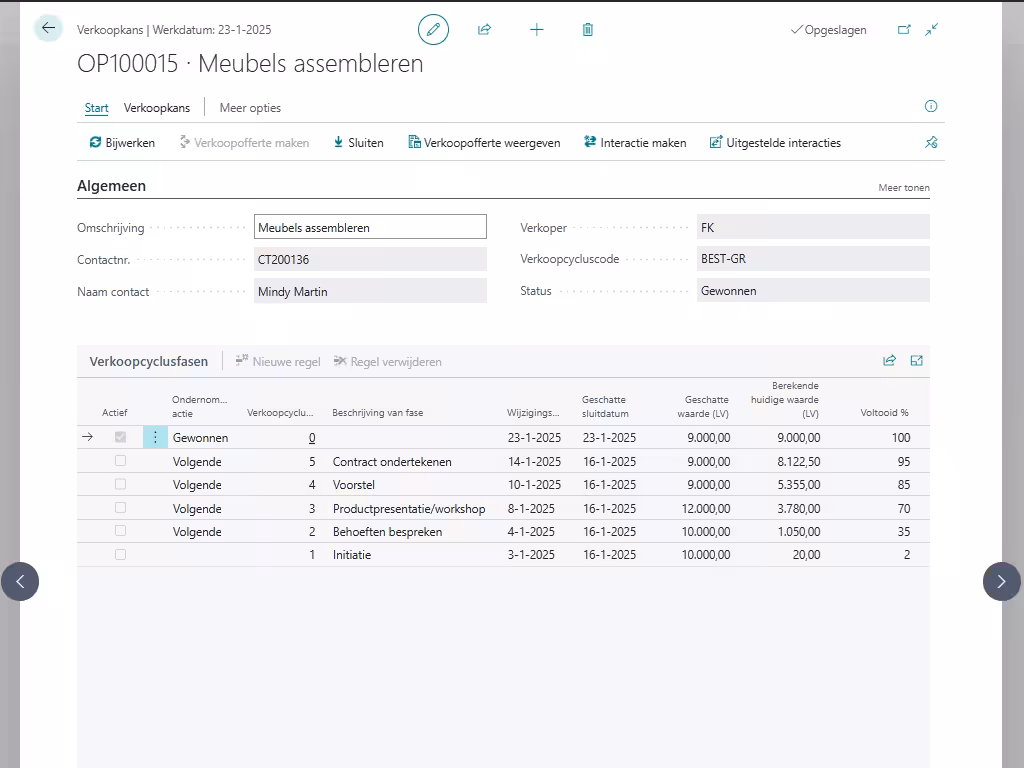1024x768 pixels.
Task: Toggle Actief checkbox for Voorstel row
Action: 121,484
